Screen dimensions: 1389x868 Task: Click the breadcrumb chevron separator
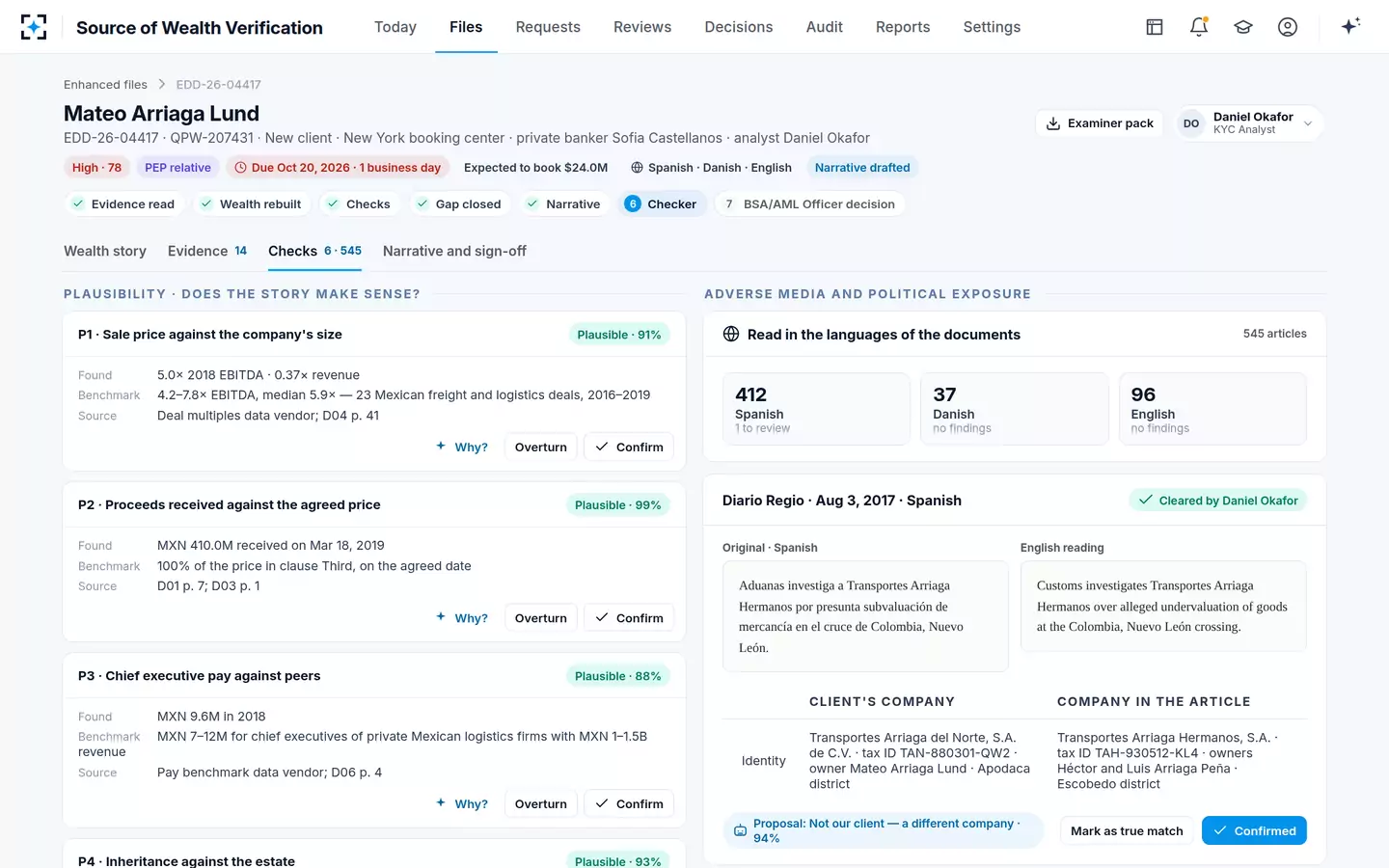[x=162, y=85]
